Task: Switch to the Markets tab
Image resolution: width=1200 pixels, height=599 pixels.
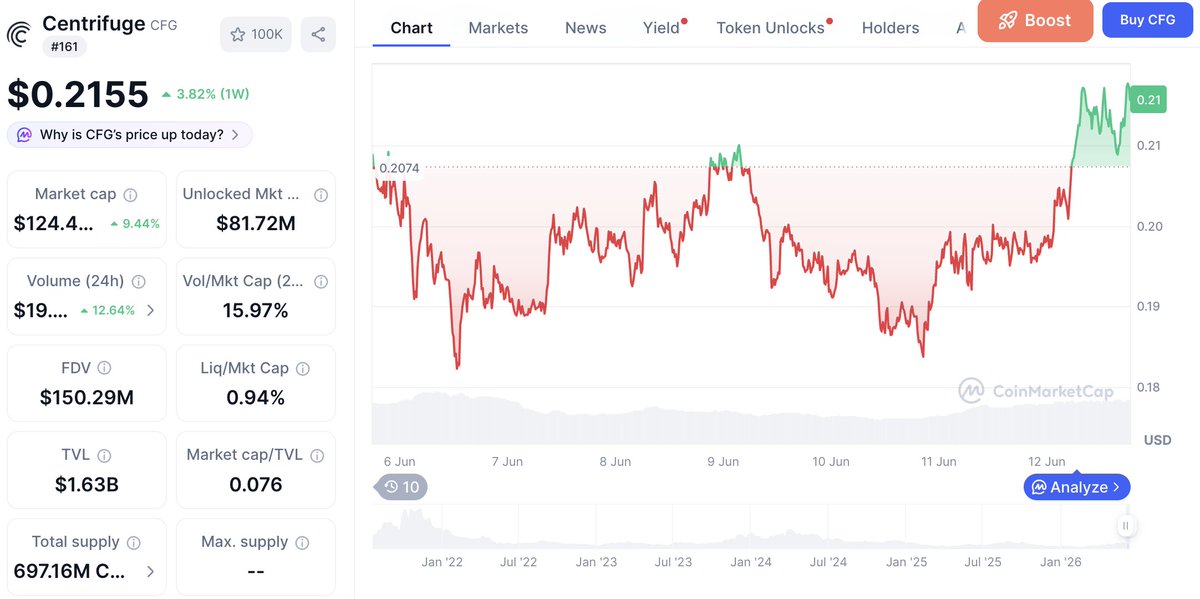Action: [x=498, y=28]
